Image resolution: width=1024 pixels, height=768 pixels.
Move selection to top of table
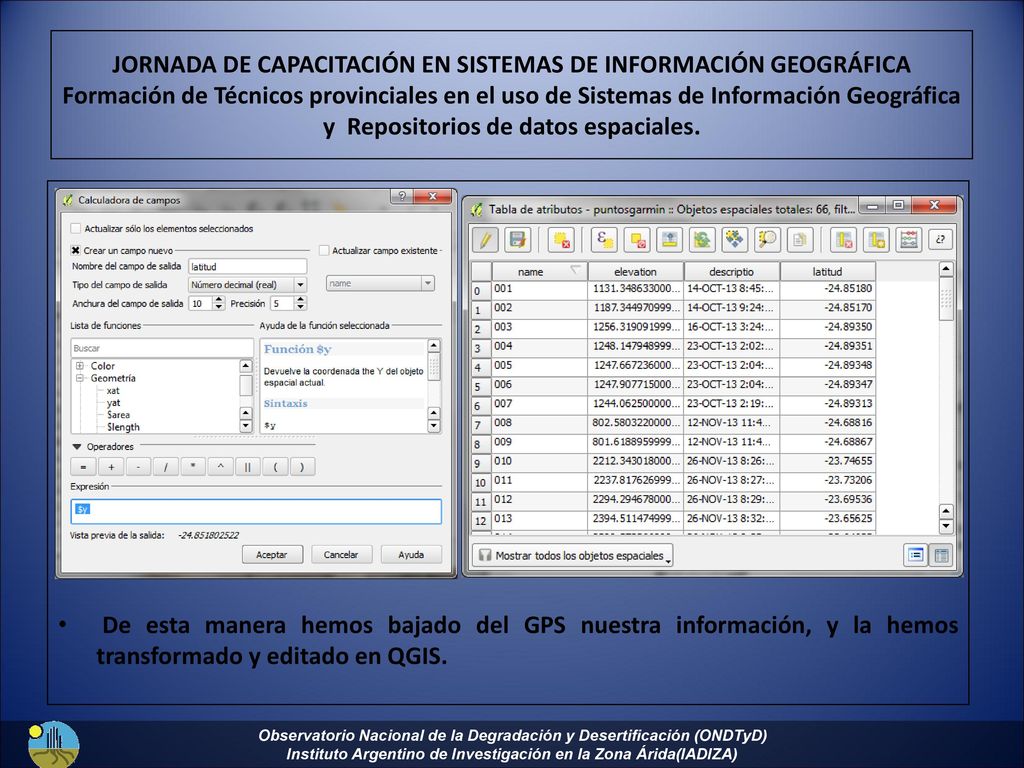click(x=669, y=240)
